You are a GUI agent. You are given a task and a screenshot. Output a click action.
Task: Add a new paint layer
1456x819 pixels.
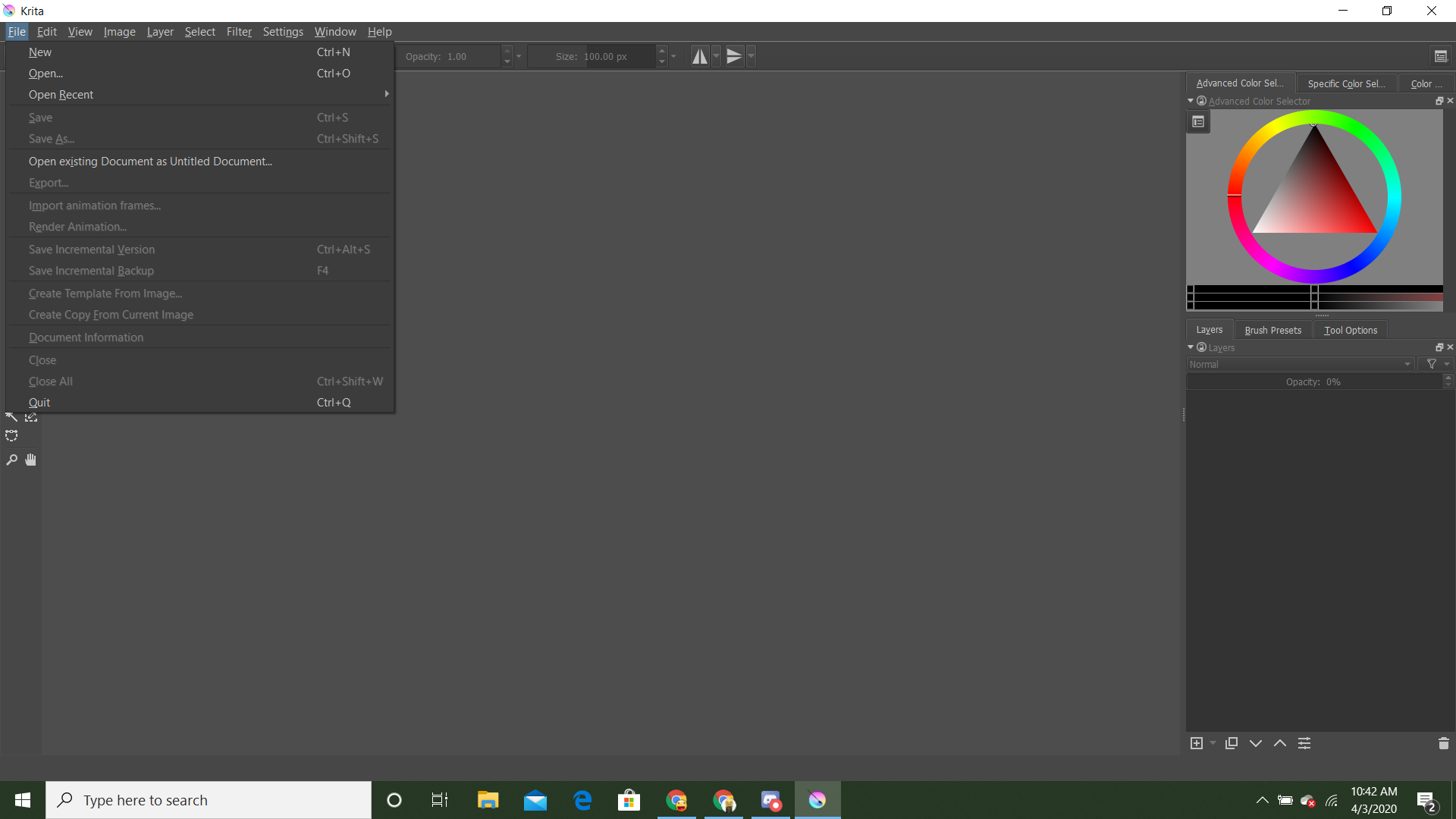pyautogui.click(x=1197, y=743)
